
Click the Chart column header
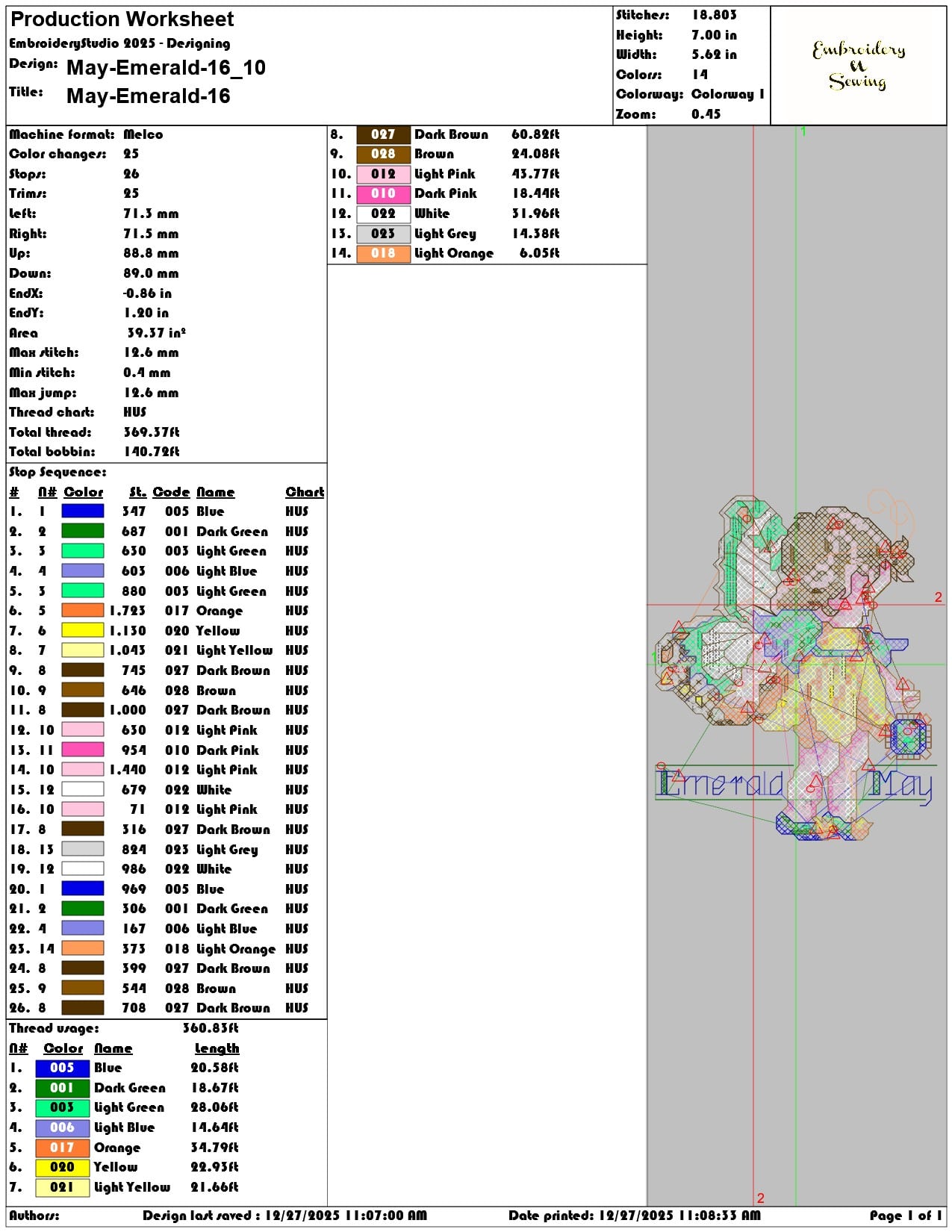tap(305, 492)
